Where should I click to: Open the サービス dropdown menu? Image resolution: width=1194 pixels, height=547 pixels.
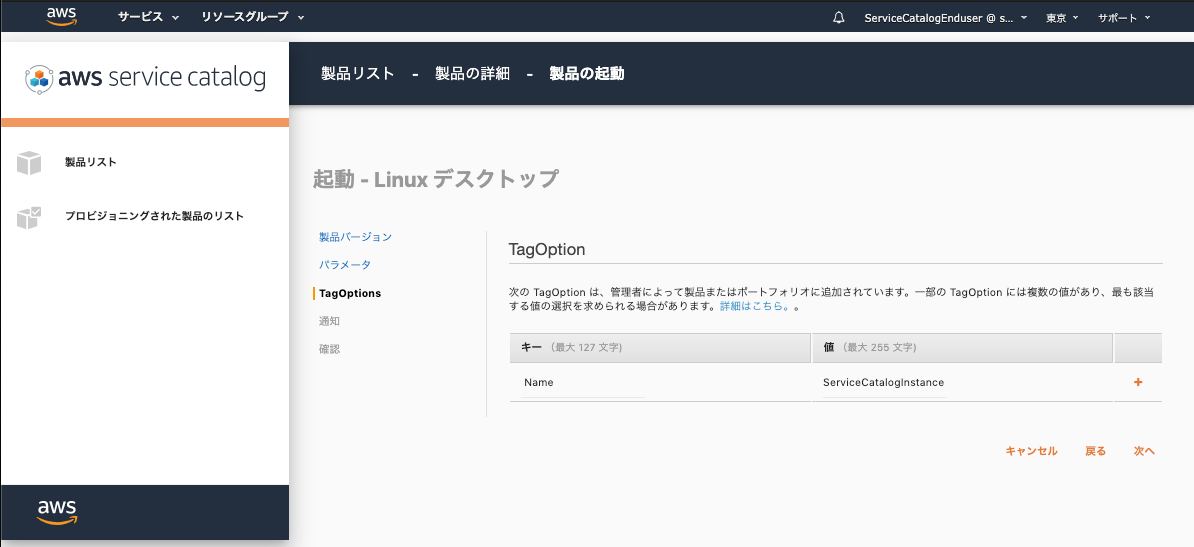click(x=148, y=18)
